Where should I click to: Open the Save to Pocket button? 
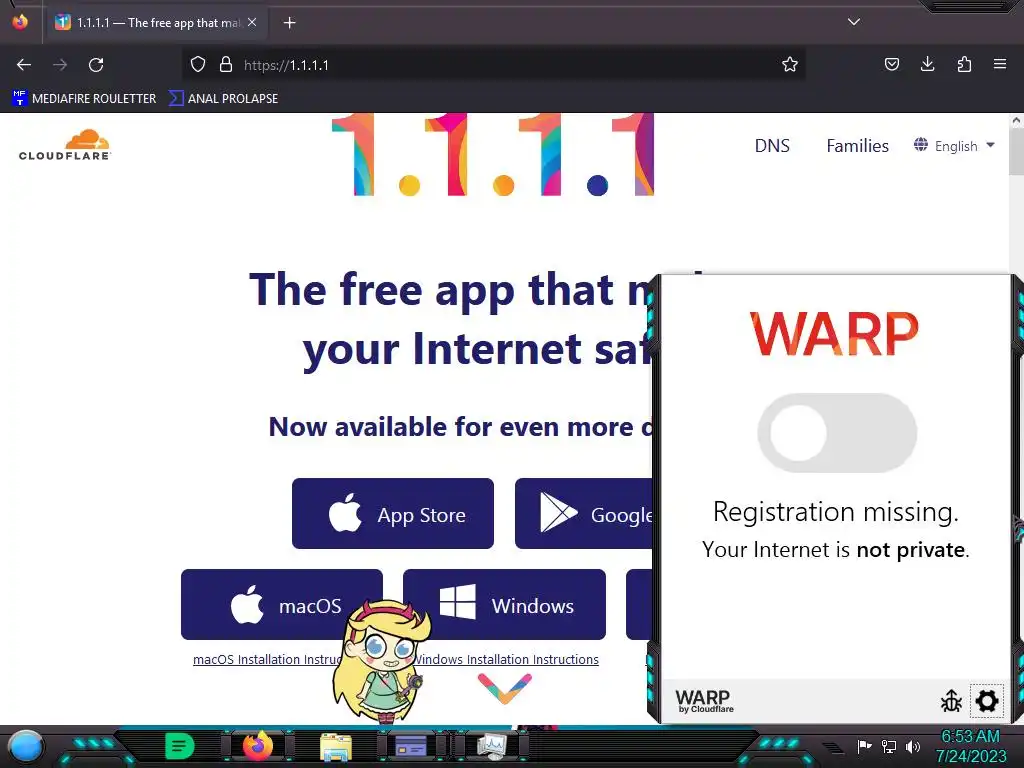pos(891,65)
